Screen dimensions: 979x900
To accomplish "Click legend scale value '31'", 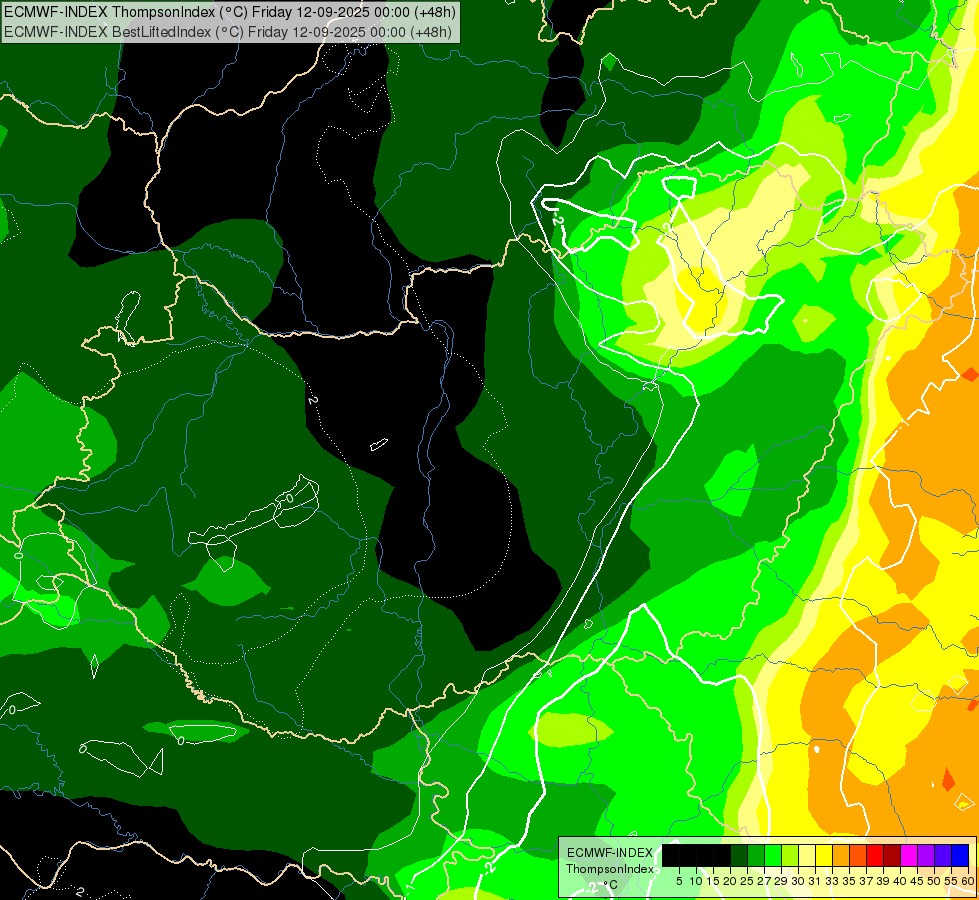I will coord(815,881).
